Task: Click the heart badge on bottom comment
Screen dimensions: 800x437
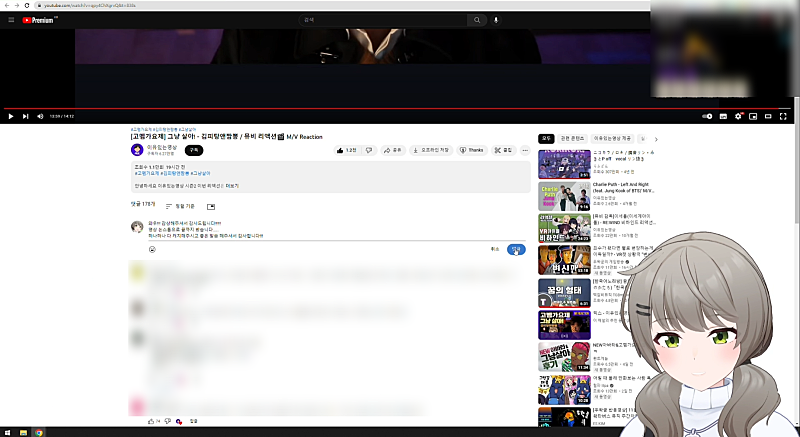Action: [x=179, y=421]
